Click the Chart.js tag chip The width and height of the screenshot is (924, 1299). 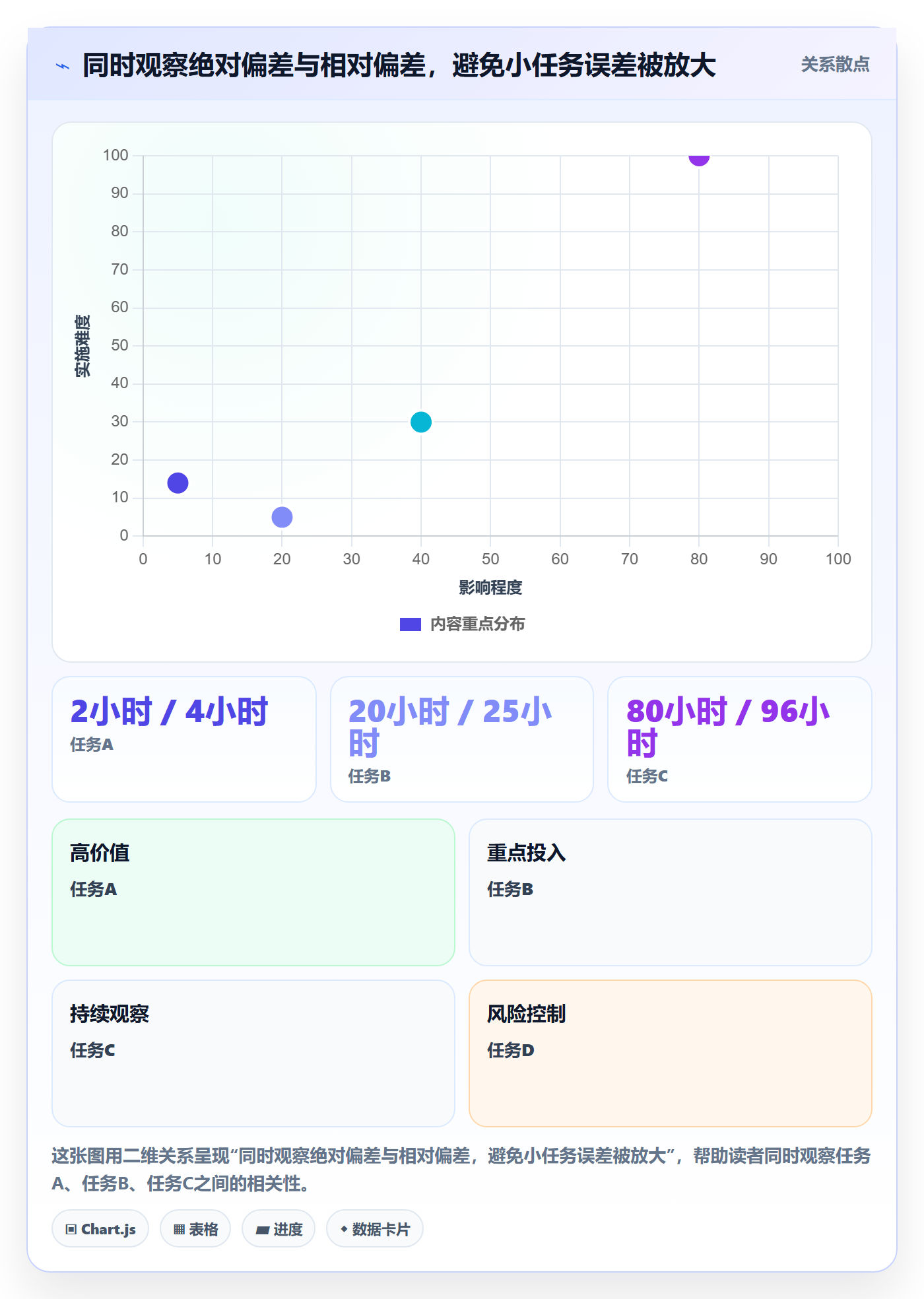(x=100, y=1229)
